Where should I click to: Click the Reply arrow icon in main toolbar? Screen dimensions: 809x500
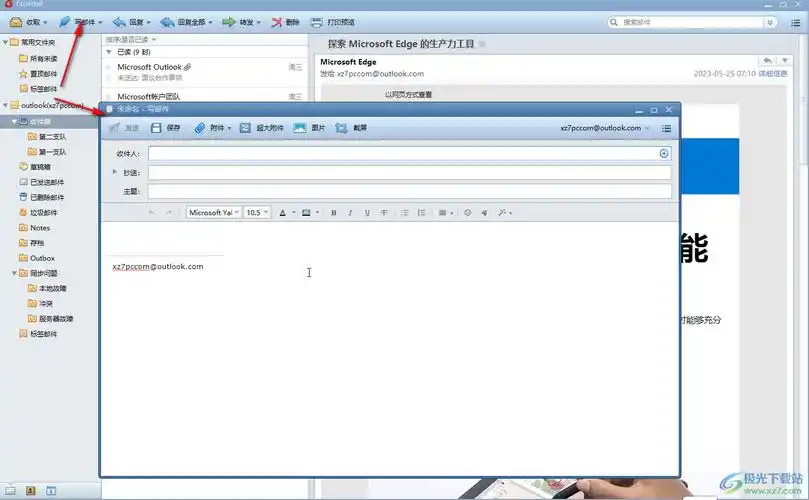119,22
